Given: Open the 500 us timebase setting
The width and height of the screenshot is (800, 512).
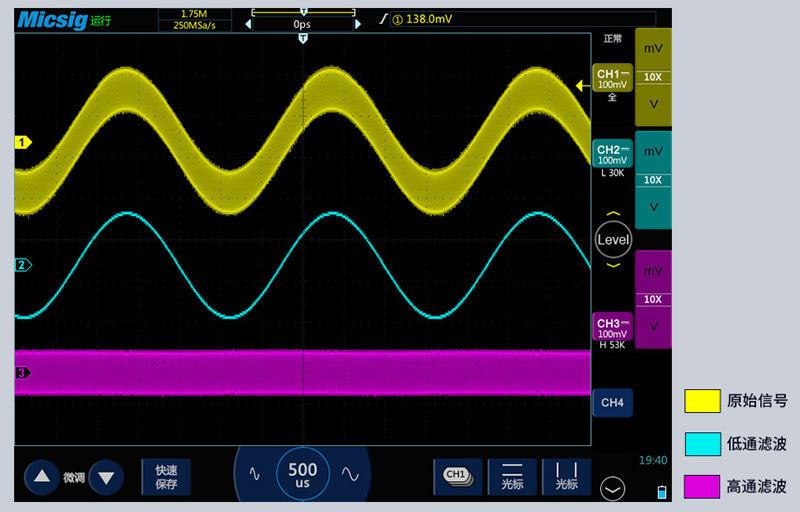Looking at the screenshot, I should (x=303, y=474).
